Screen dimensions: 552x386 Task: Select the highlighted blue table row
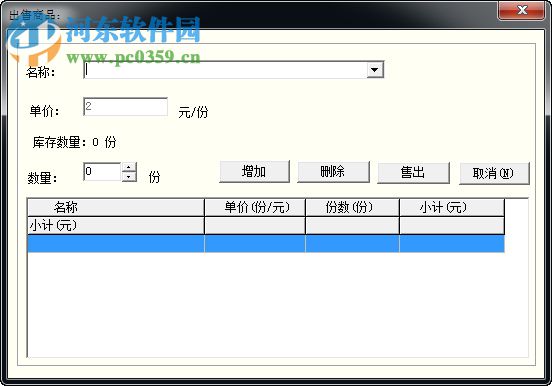[x=266, y=244]
